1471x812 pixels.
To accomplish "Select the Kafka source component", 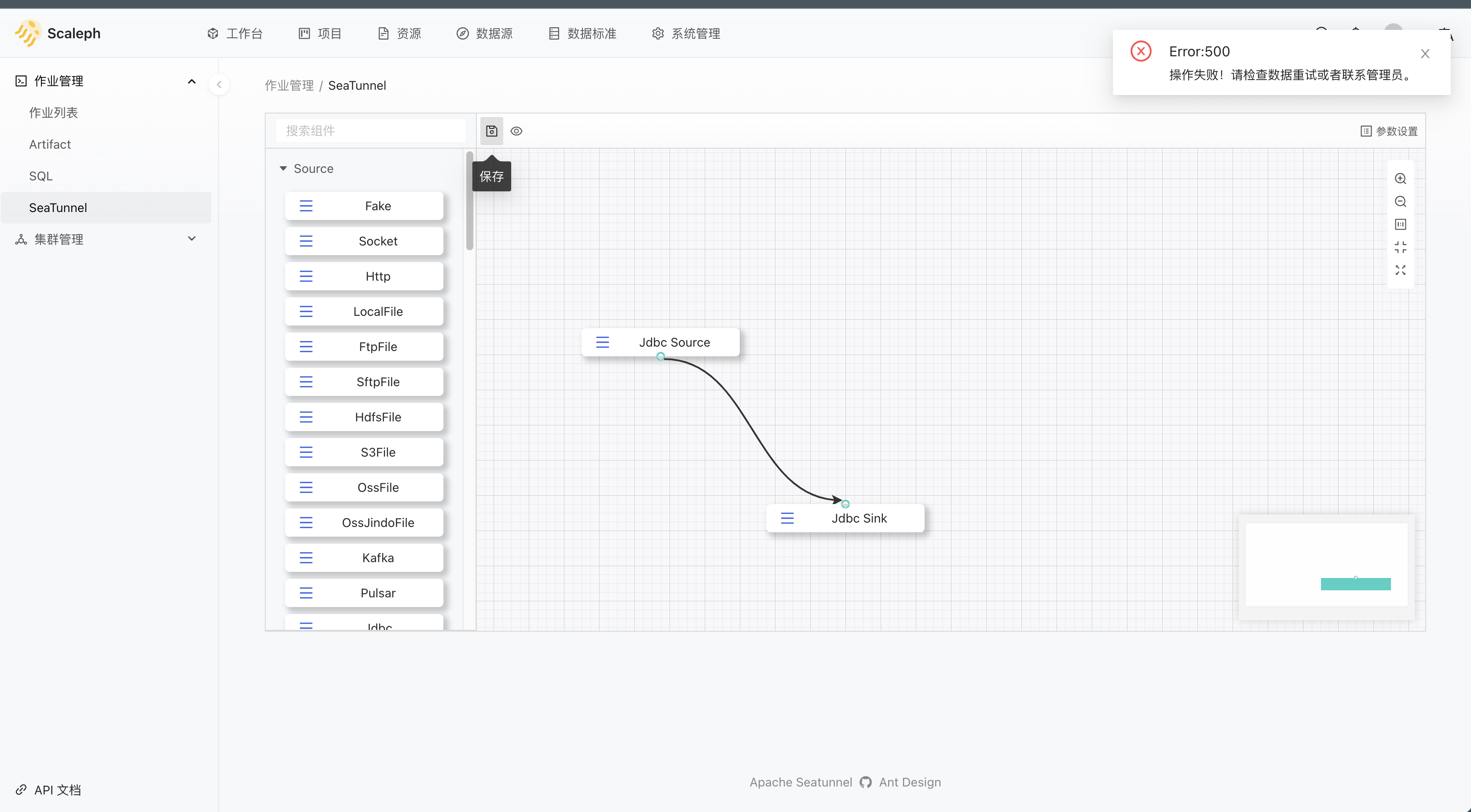I will (x=364, y=557).
